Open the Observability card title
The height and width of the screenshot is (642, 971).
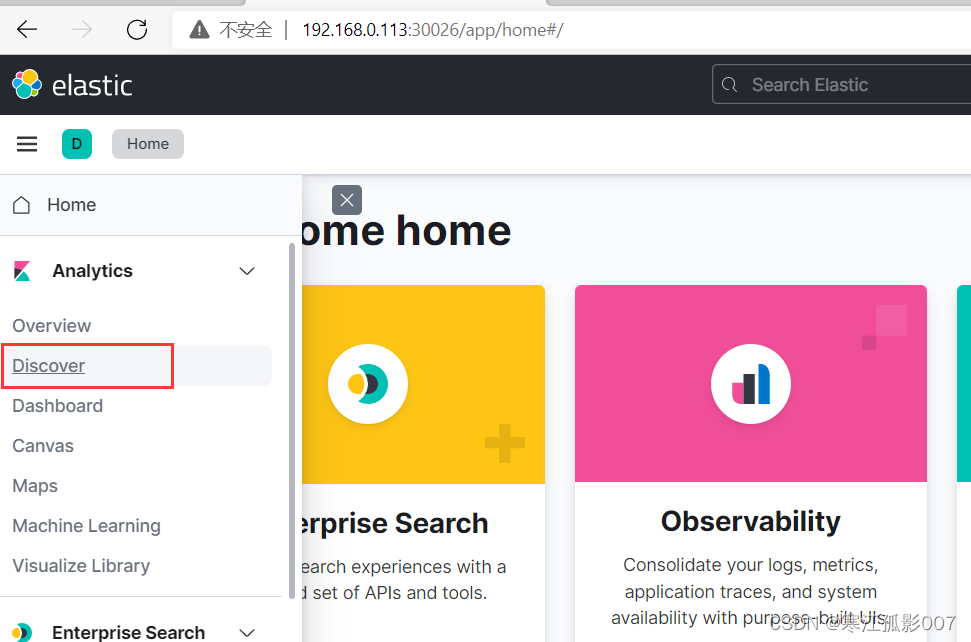pos(751,521)
